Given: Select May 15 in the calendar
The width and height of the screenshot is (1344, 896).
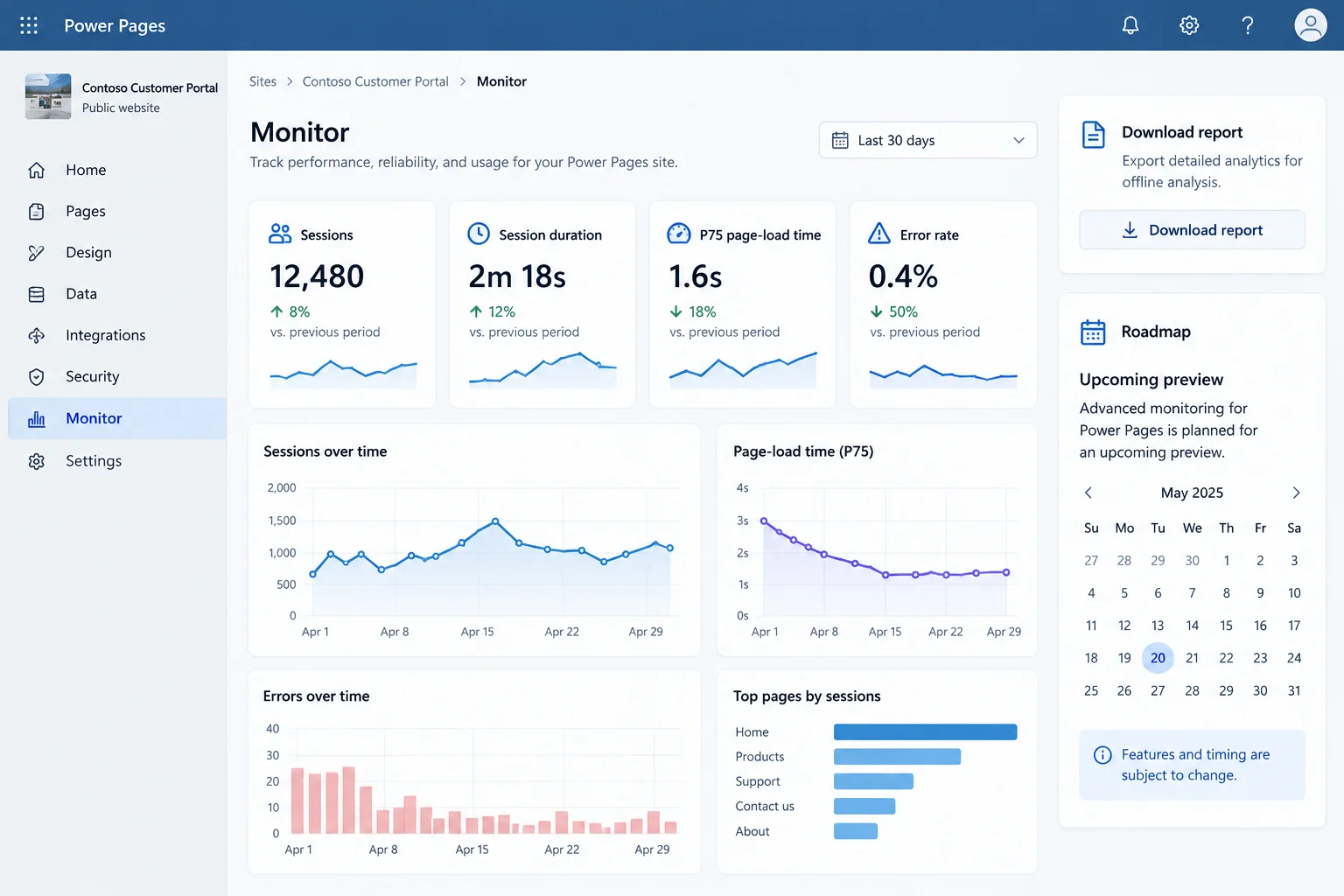Looking at the screenshot, I should pos(1226,626).
